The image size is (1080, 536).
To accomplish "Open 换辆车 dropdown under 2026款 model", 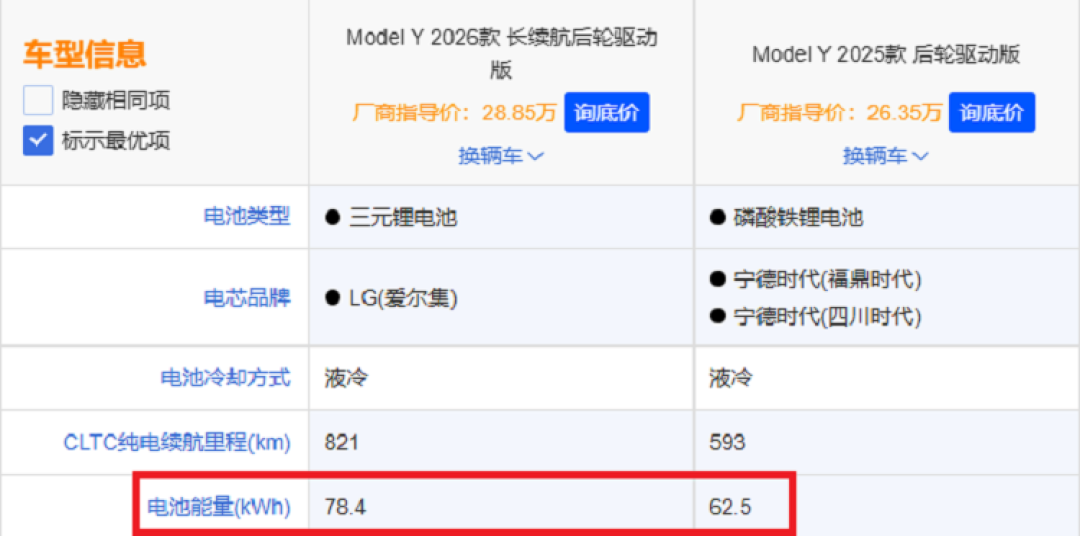I will coord(501,156).
